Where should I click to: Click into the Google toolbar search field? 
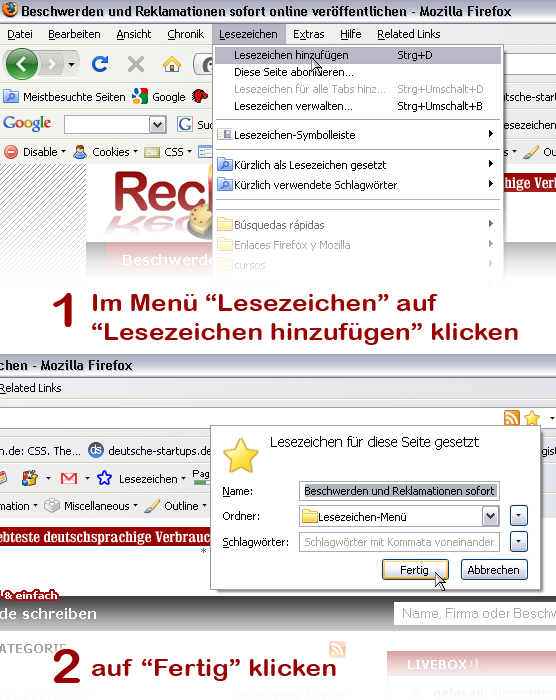(x=106, y=125)
